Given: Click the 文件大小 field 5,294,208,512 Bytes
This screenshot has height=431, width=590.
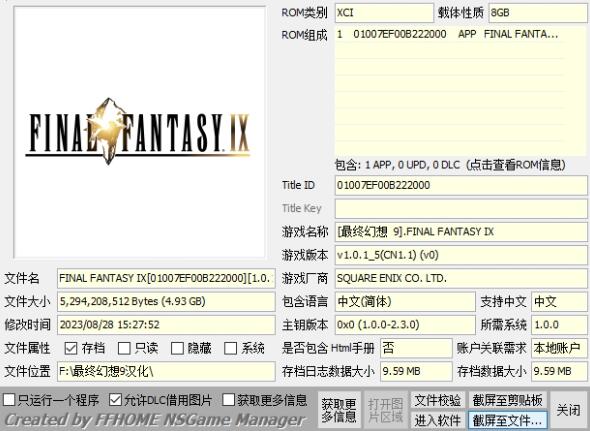Looking at the screenshot, I should (x=166, y=302).
